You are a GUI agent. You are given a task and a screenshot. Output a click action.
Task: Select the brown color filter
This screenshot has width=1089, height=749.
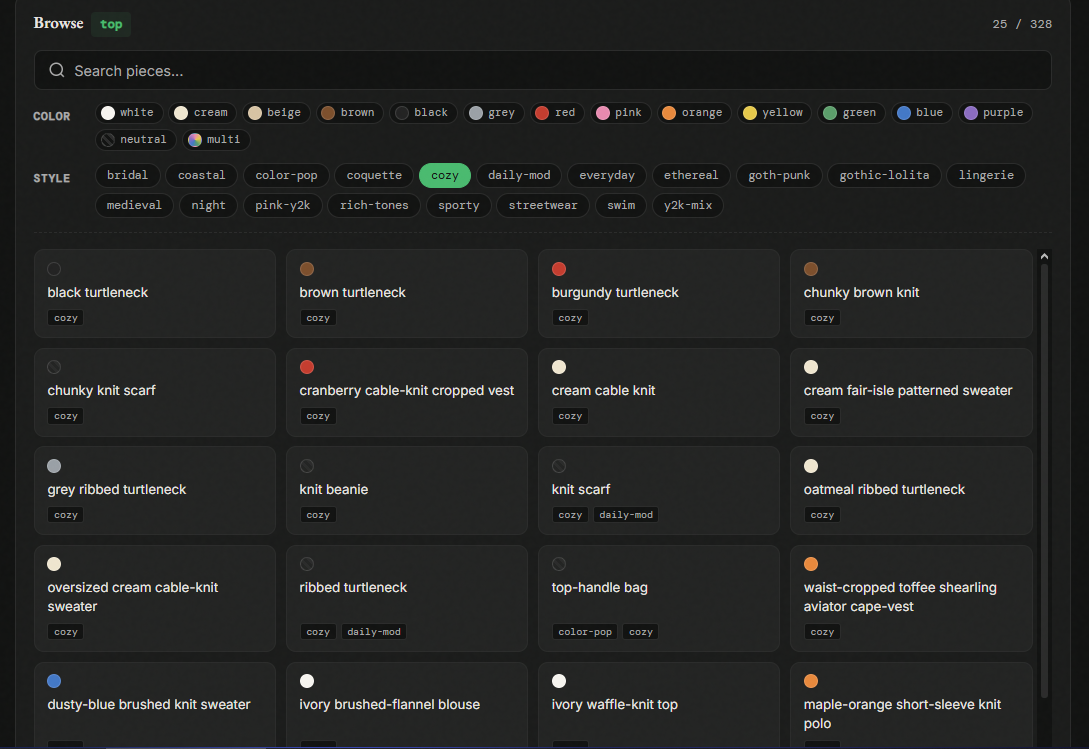[349, 113]
